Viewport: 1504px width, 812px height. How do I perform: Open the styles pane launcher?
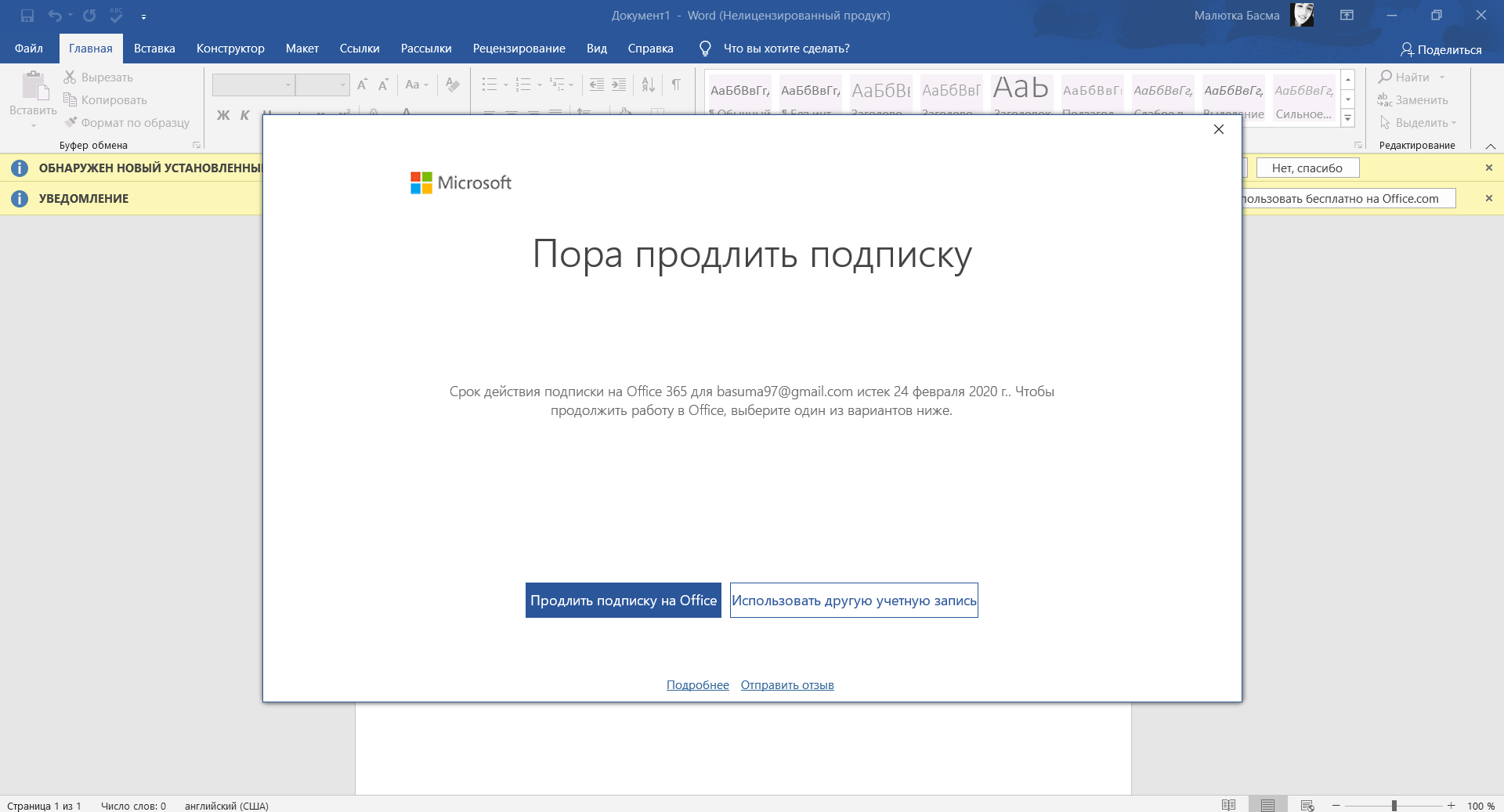1358,145
